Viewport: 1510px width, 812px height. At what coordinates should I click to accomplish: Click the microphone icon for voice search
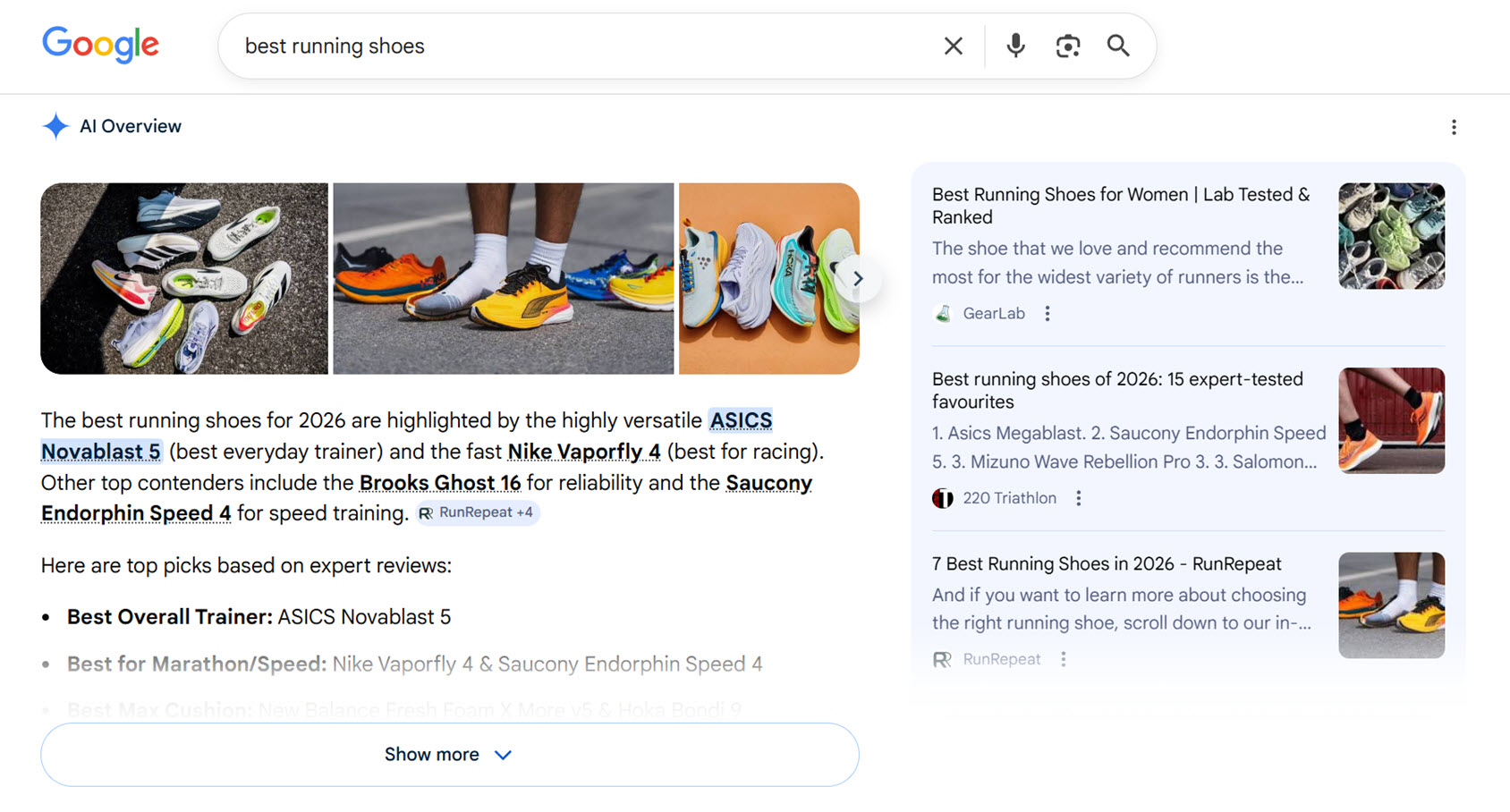[1015, 46]
